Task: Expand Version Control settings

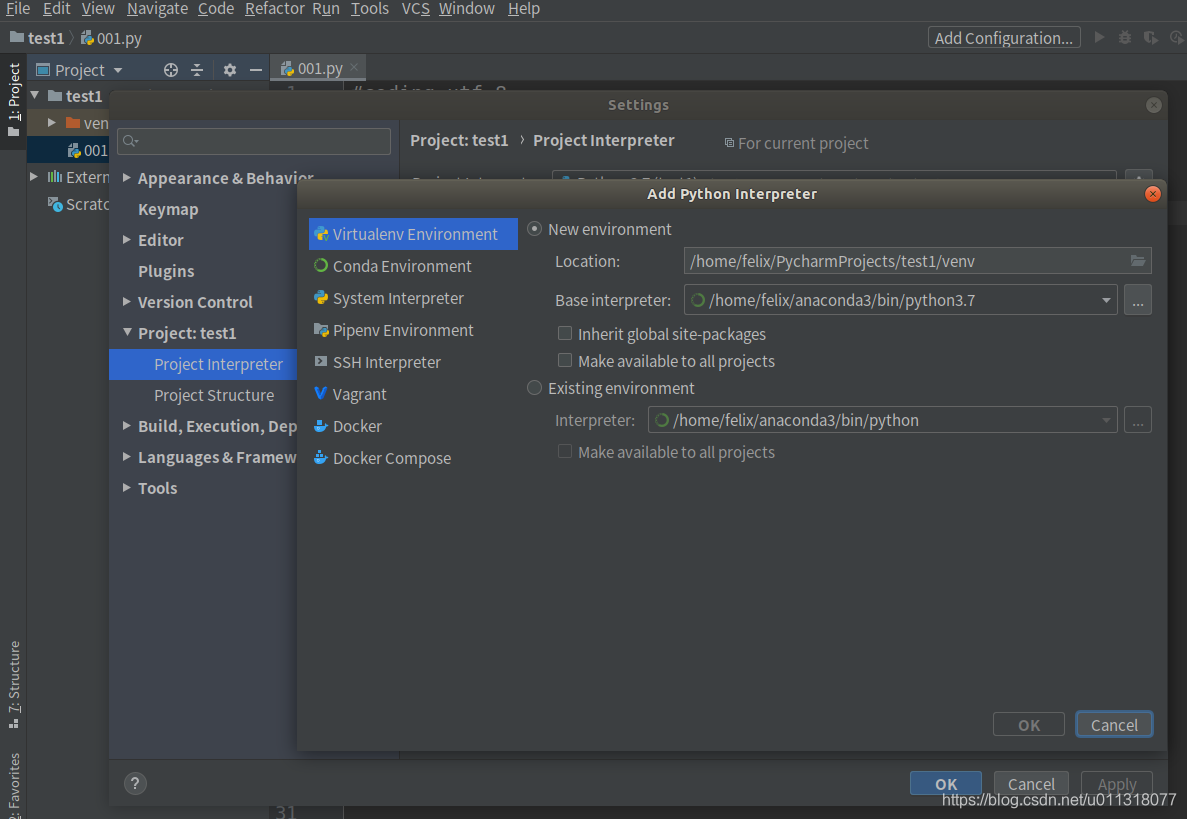Action: point(126,301)
